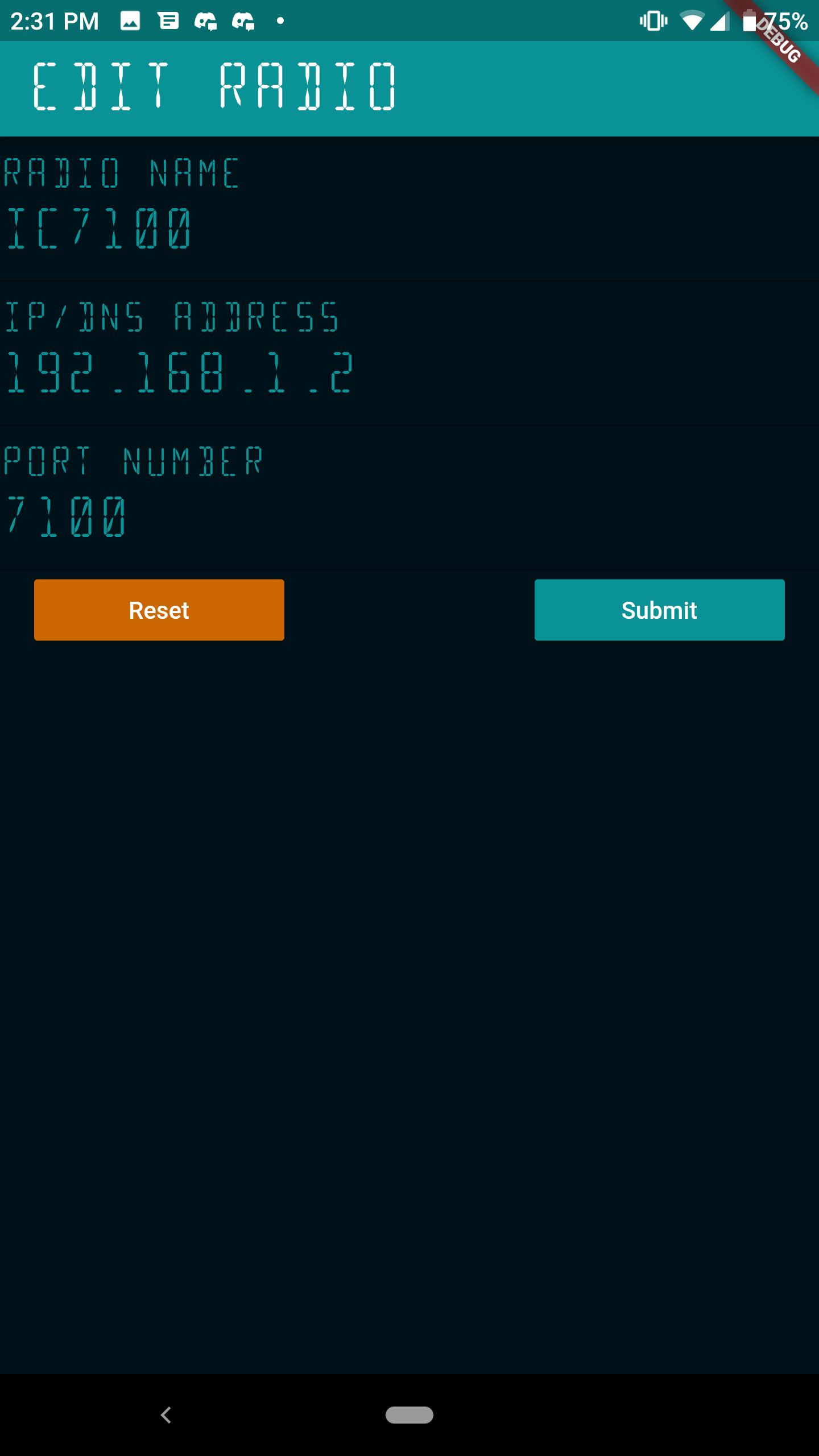819x1456 pixels.
Task: Tap the cellular signal status icon
Action: coord(720,22)
